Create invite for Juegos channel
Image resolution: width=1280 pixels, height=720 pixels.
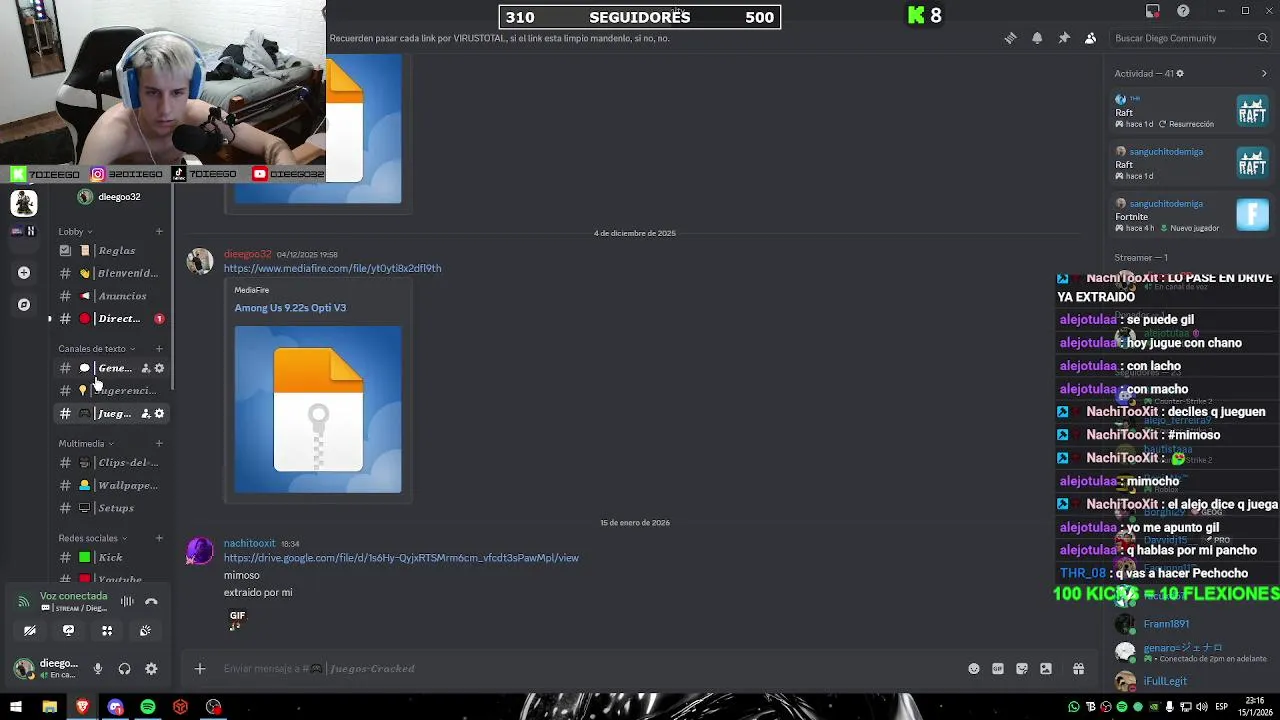[145, 413]
